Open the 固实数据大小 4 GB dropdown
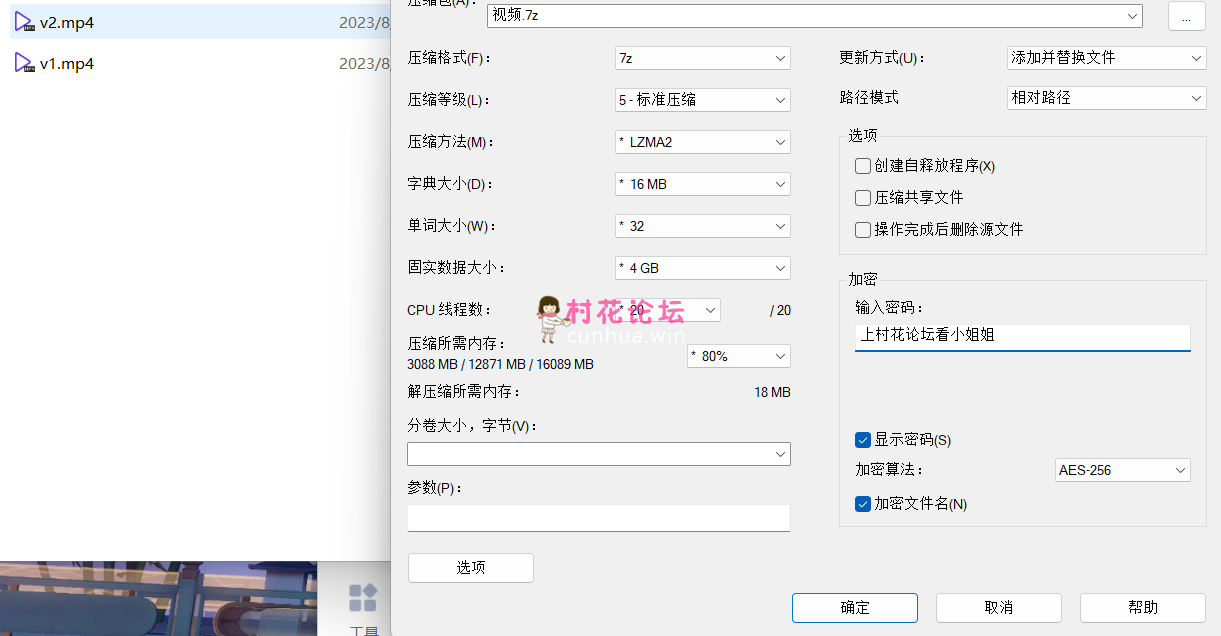 click(703, 268)
